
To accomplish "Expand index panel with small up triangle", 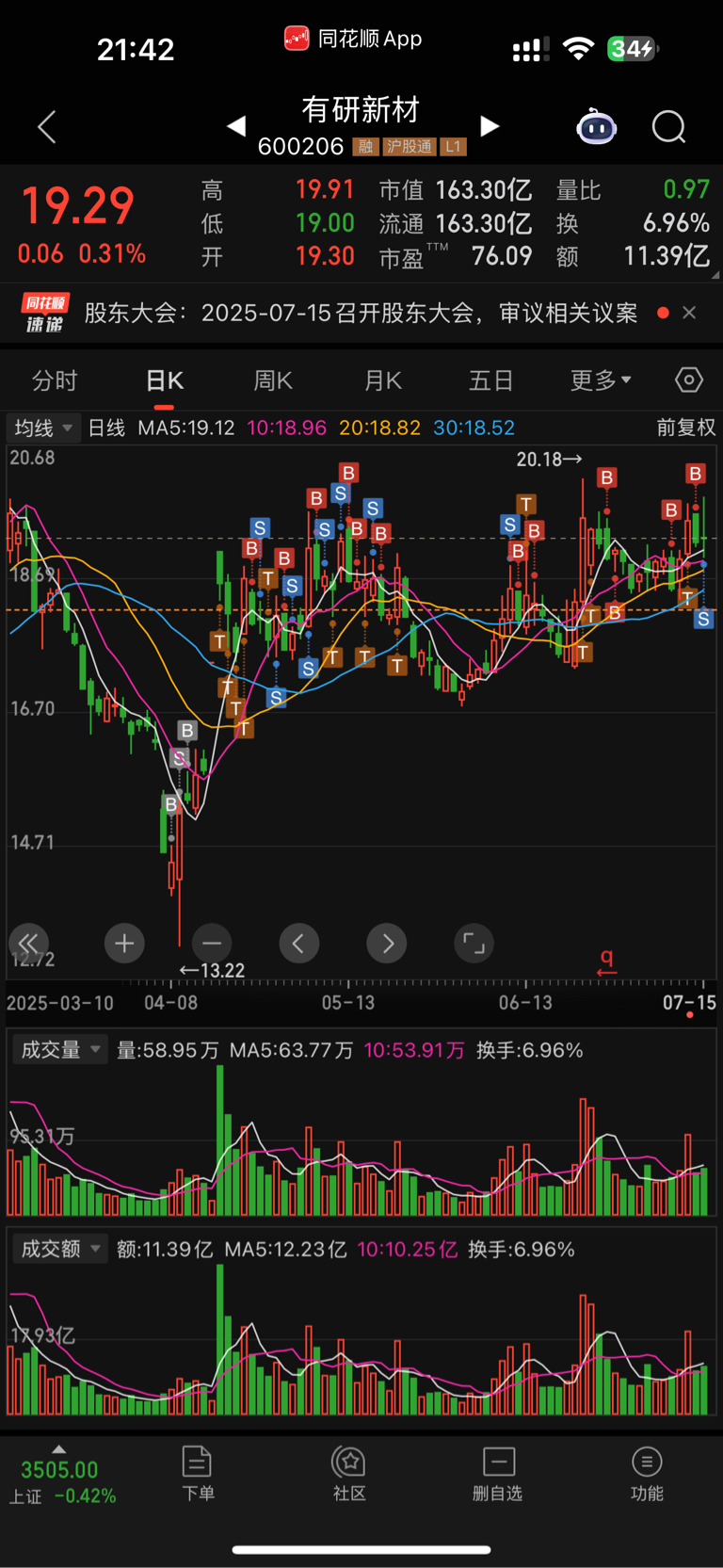I will (58, 1448).
